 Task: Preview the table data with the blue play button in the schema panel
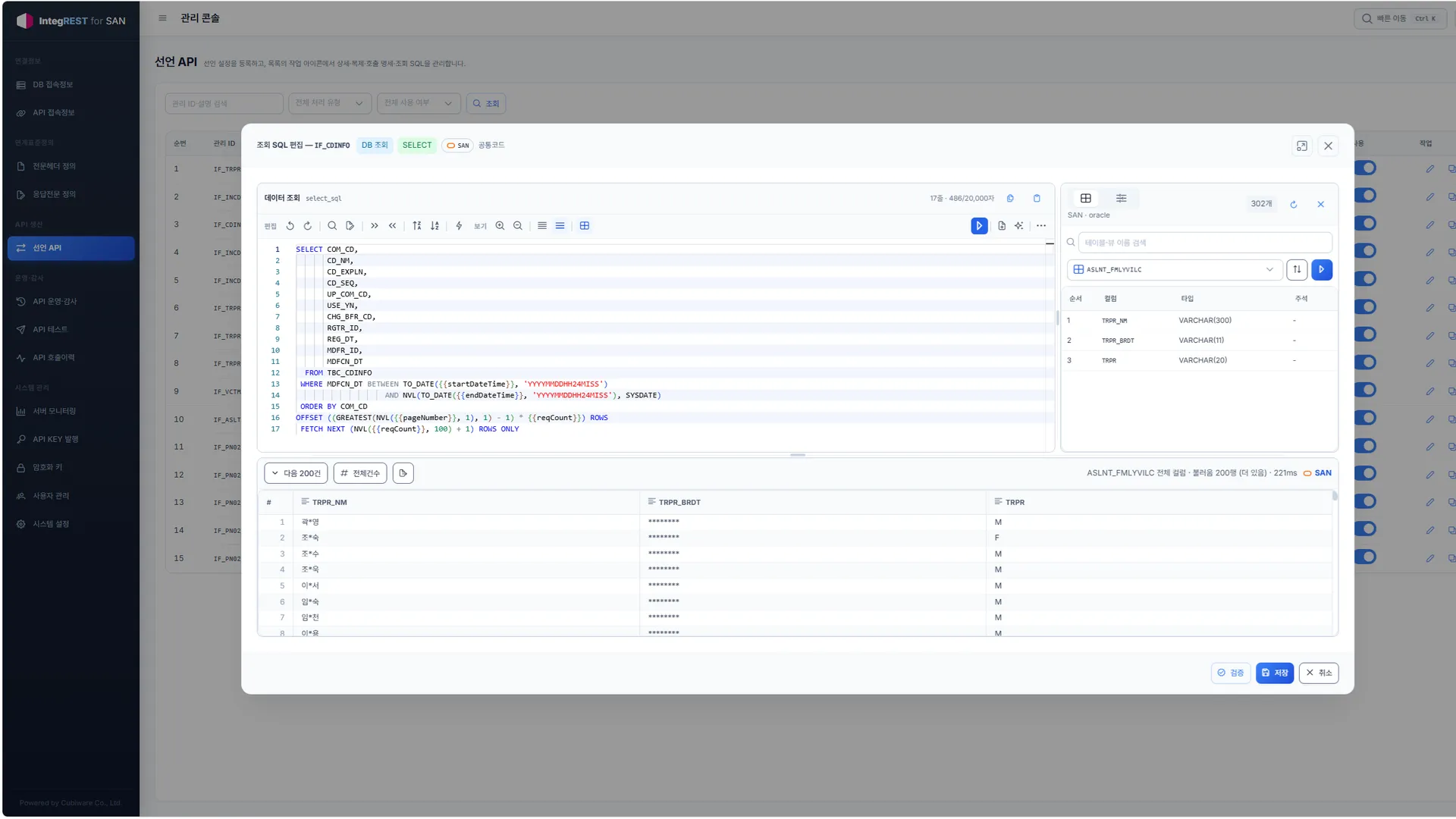(x=1322, y=270)
